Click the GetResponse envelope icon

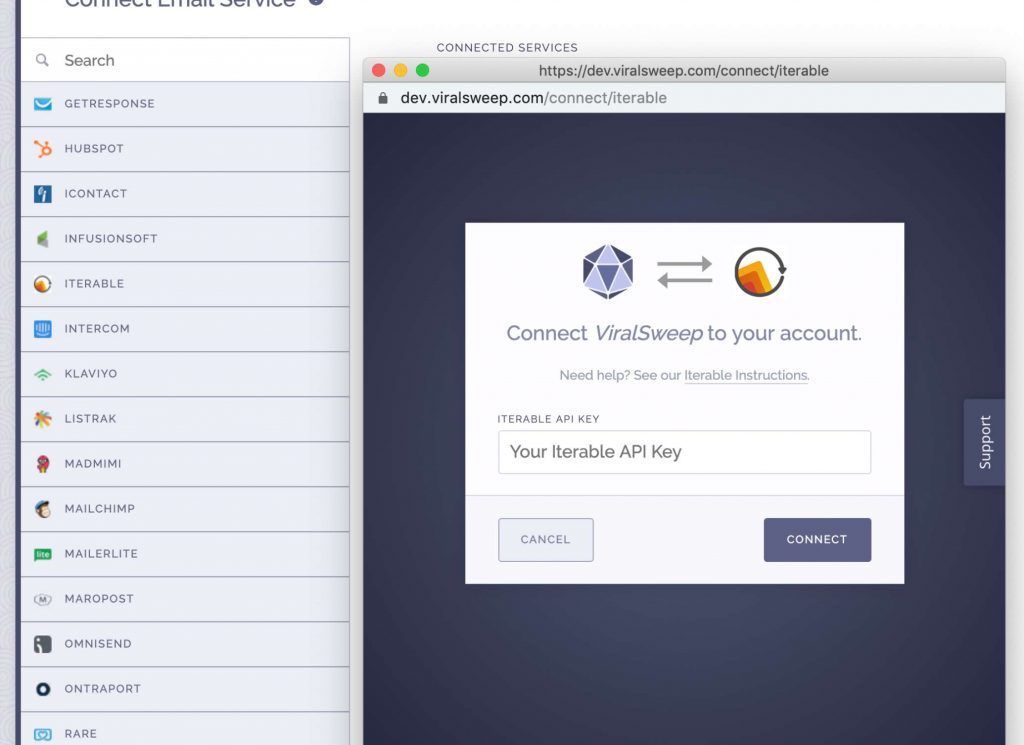point(42,104)
